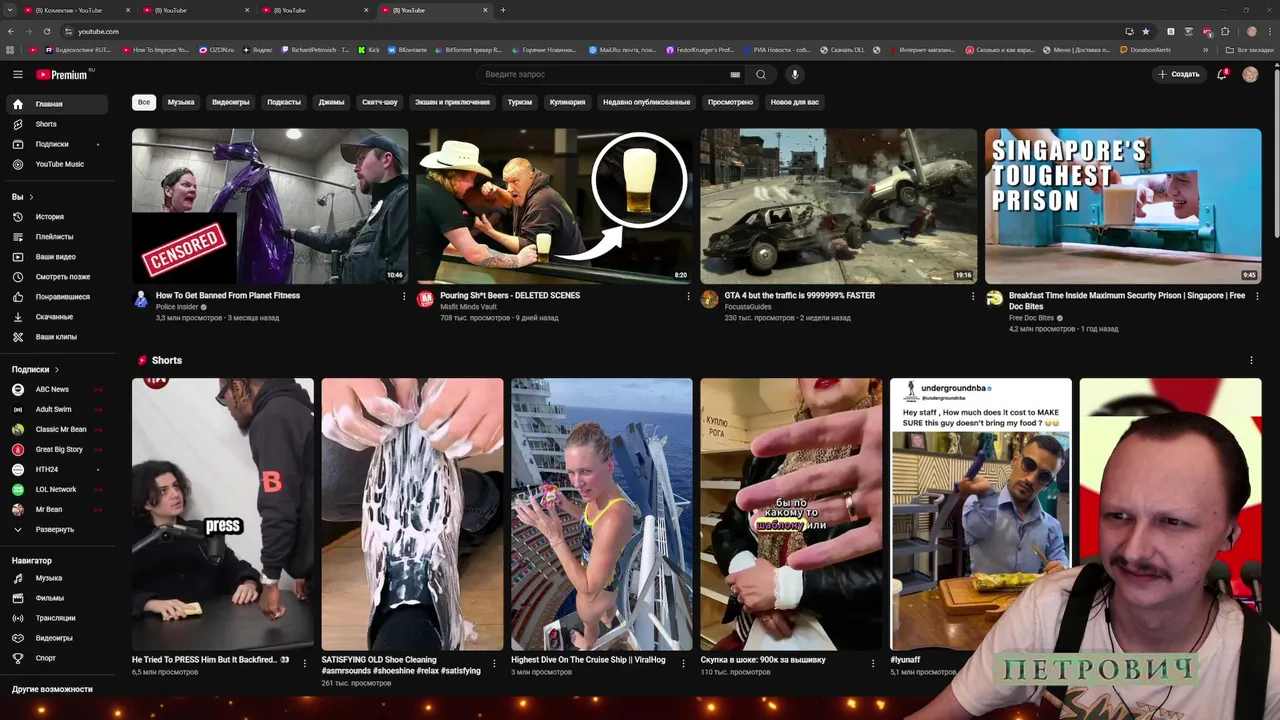Viewport: 1280px width, 720px height.
Task: Open Видеоигры in the Навигатор section
Action: pyautogui.click(x=56, y=638)
